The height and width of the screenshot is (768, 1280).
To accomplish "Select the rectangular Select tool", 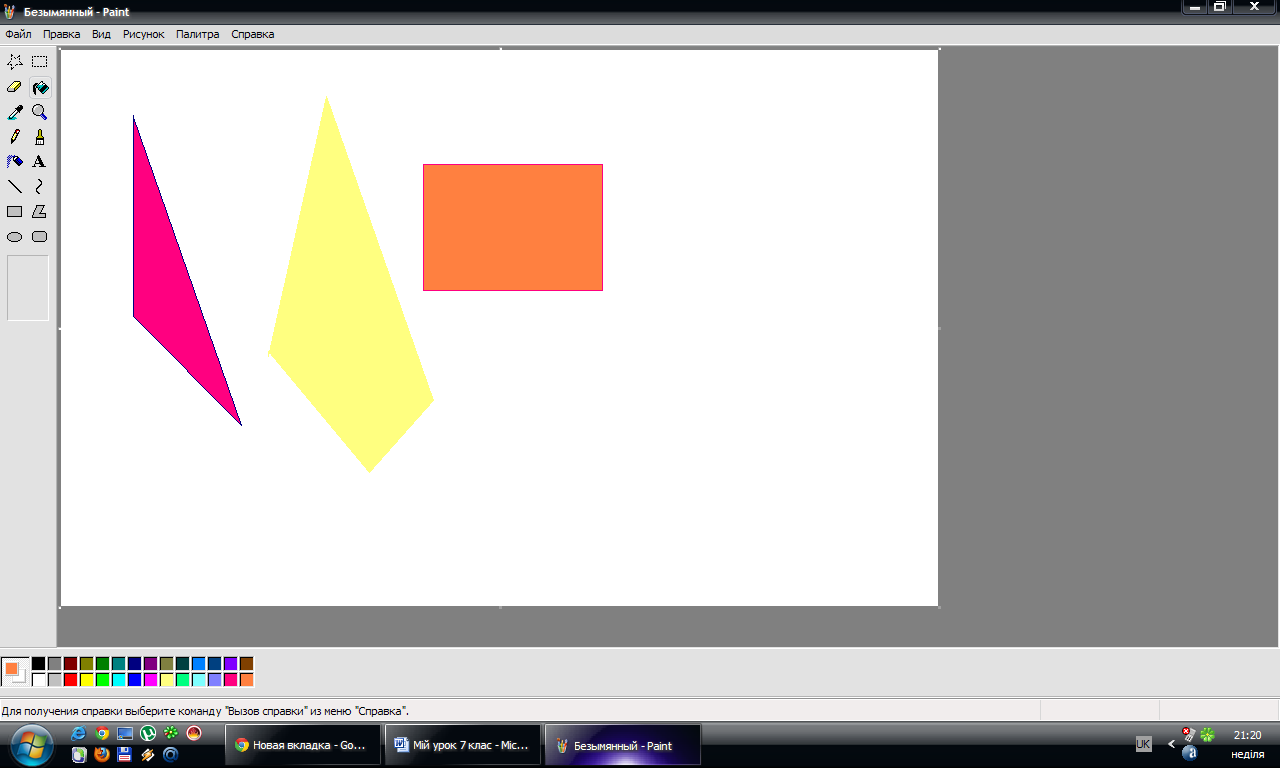I will click(x=40, y=62).
